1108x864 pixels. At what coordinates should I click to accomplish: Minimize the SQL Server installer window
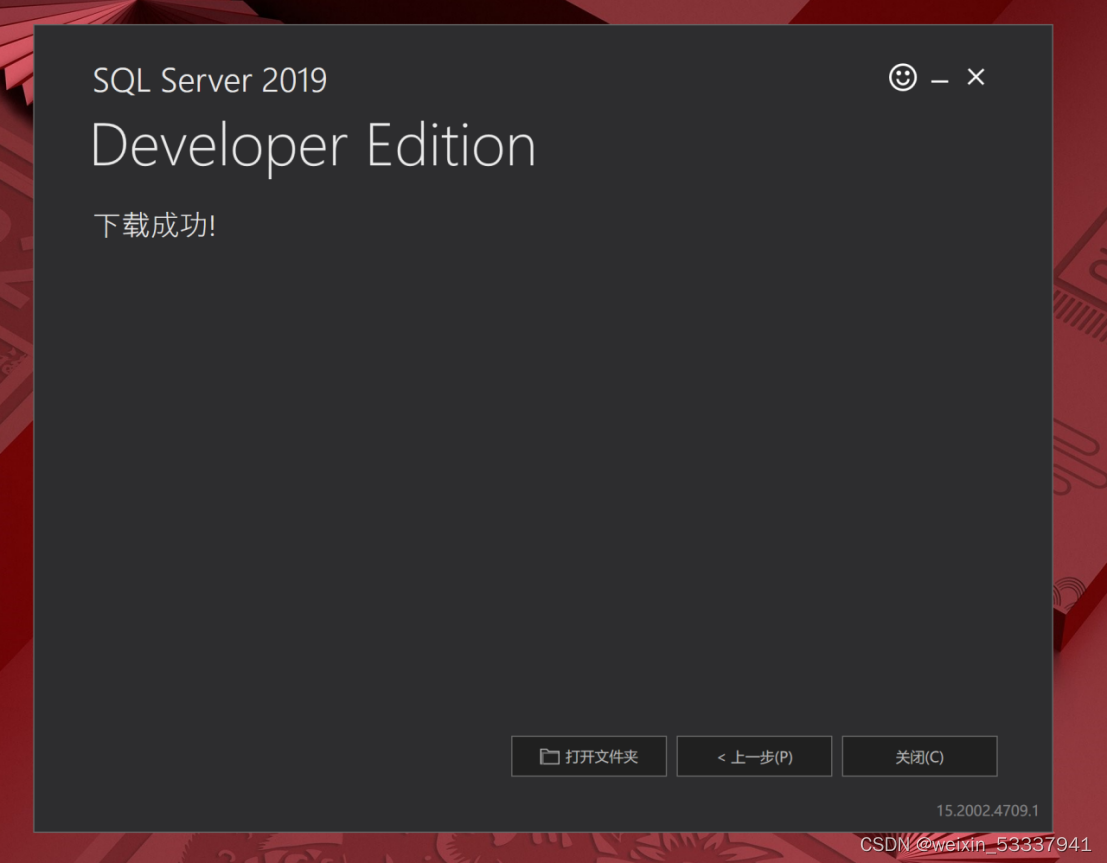pyautogui.click(x=940, y=79)
